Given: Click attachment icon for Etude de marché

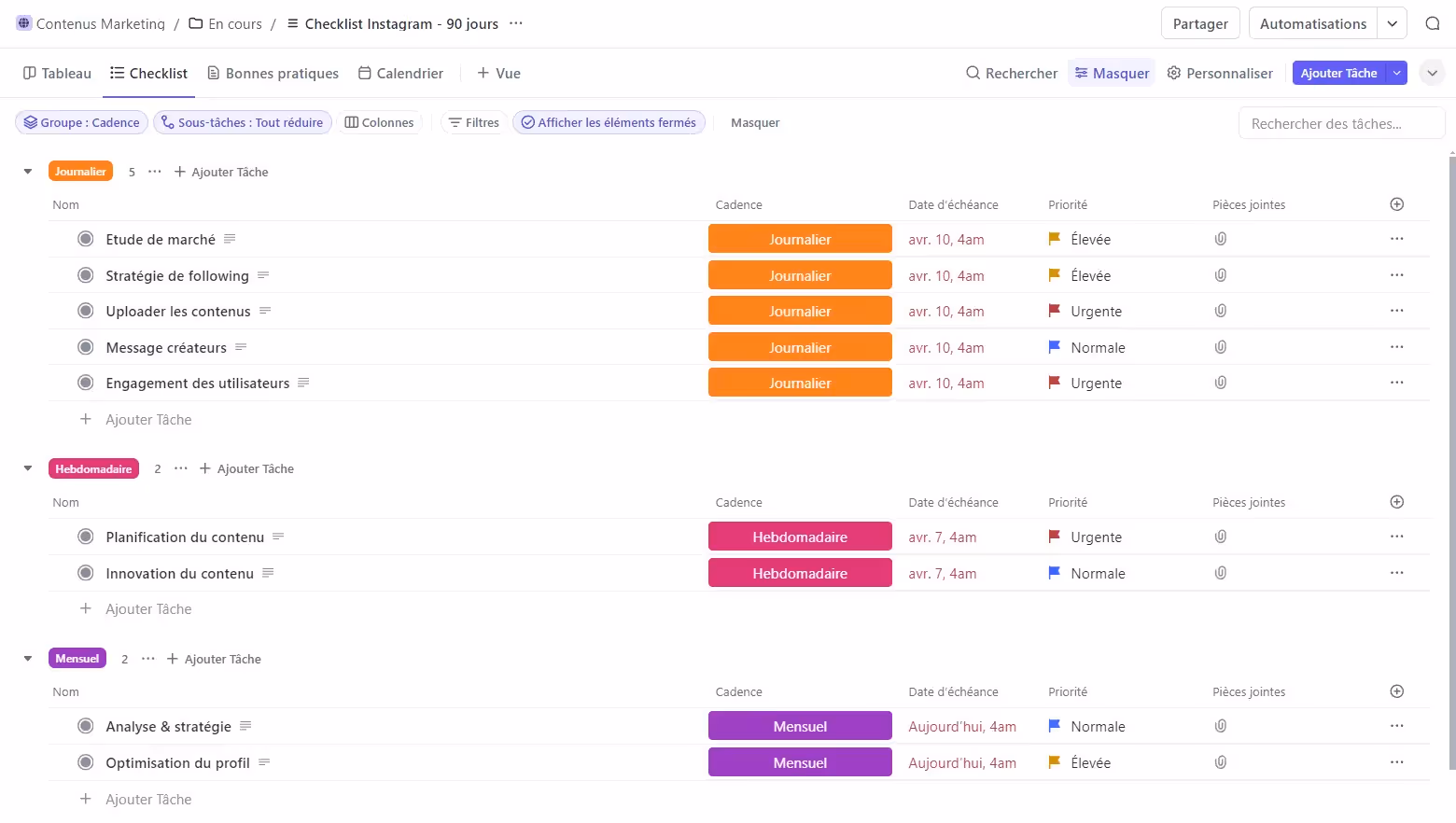Looking at the screenshot, I should tap(1220, 239).
